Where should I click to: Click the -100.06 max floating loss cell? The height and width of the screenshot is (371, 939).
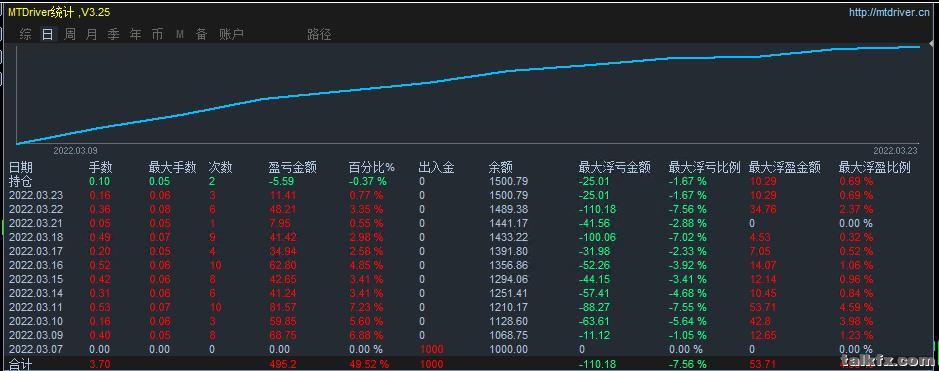(x=596, y=237)
